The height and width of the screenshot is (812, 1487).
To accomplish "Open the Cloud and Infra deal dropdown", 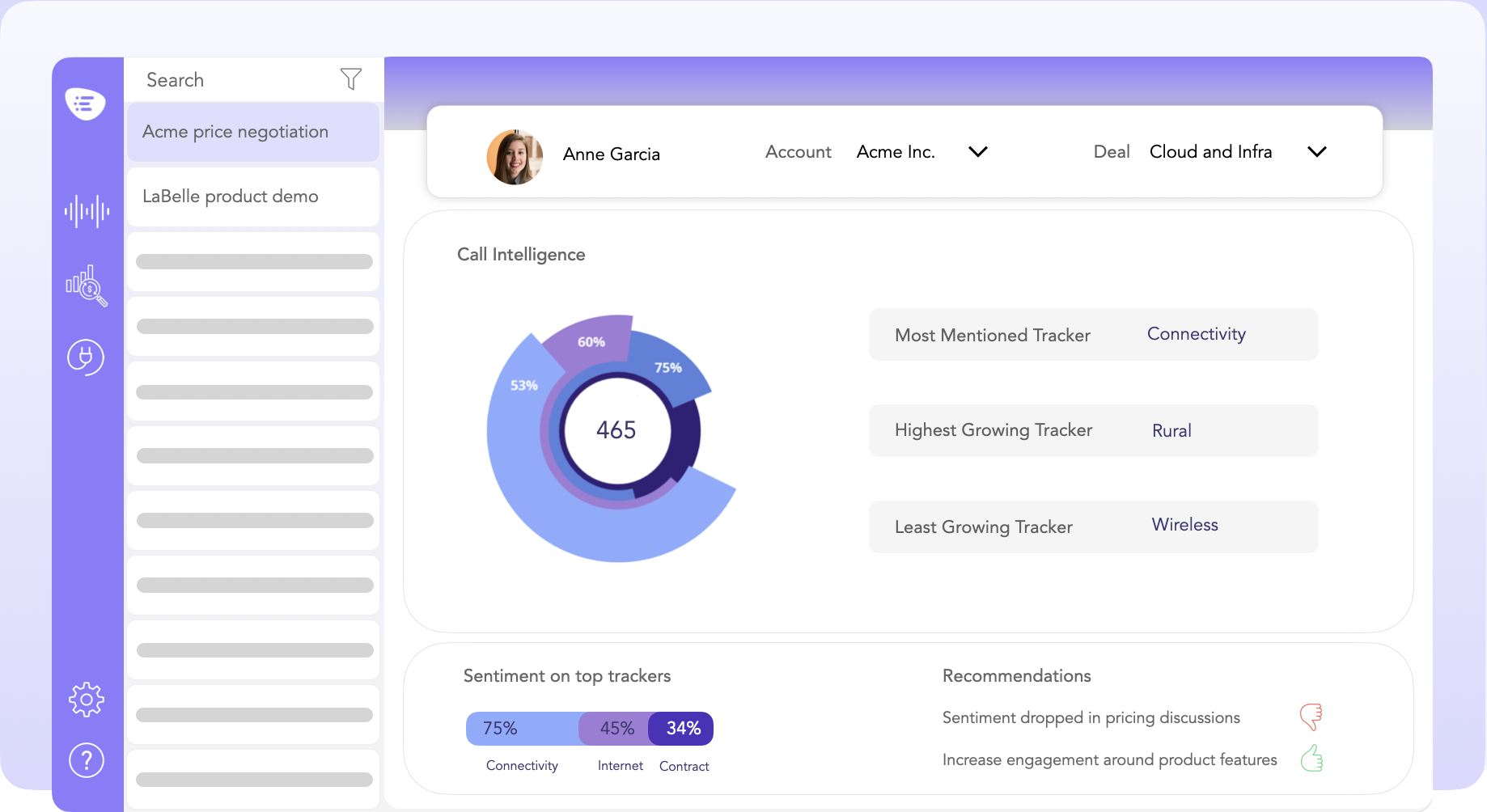I will pyautogui.click(x=1316, y=151).
